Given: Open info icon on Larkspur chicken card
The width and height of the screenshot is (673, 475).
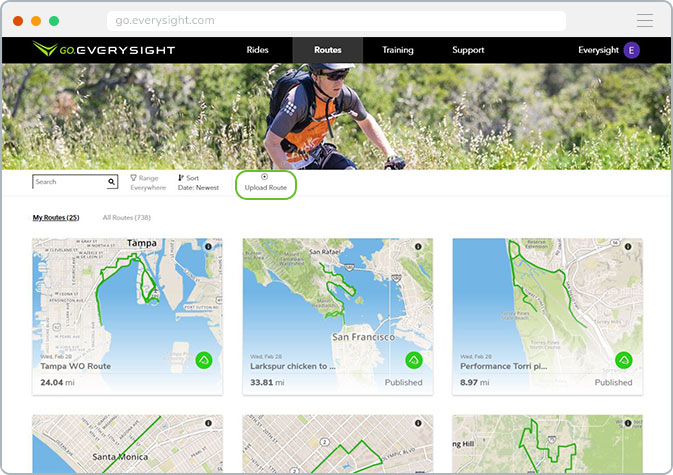Looking at the screenshot, I should pyautogui.click(x=418, y=247).
